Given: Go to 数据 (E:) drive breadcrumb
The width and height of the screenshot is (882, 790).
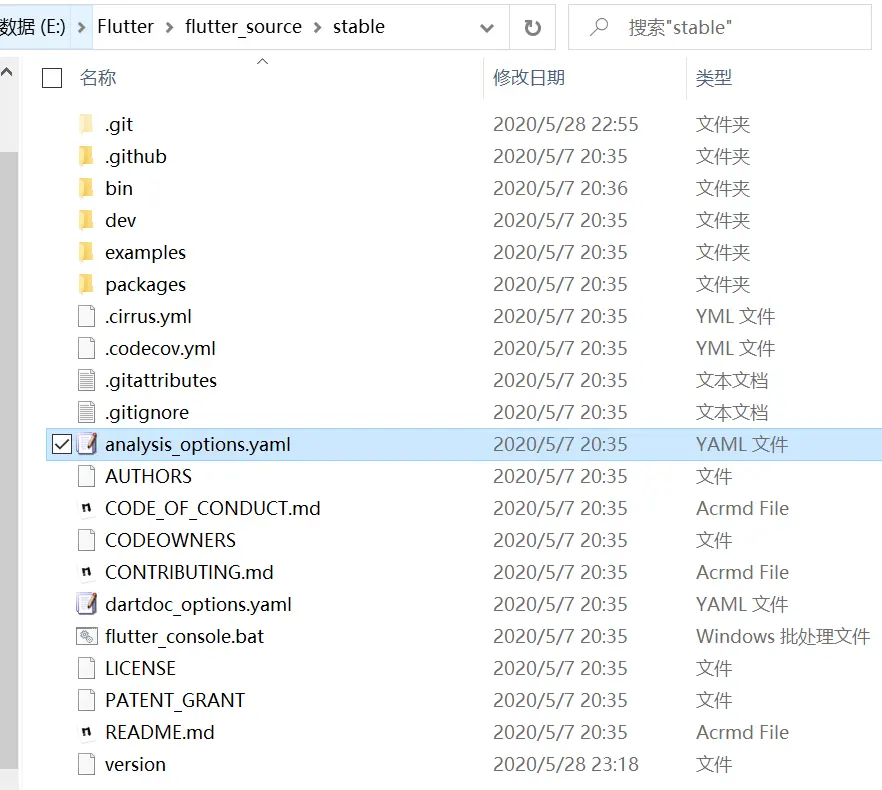Looking at the screenshot, I should pos(33,26).
